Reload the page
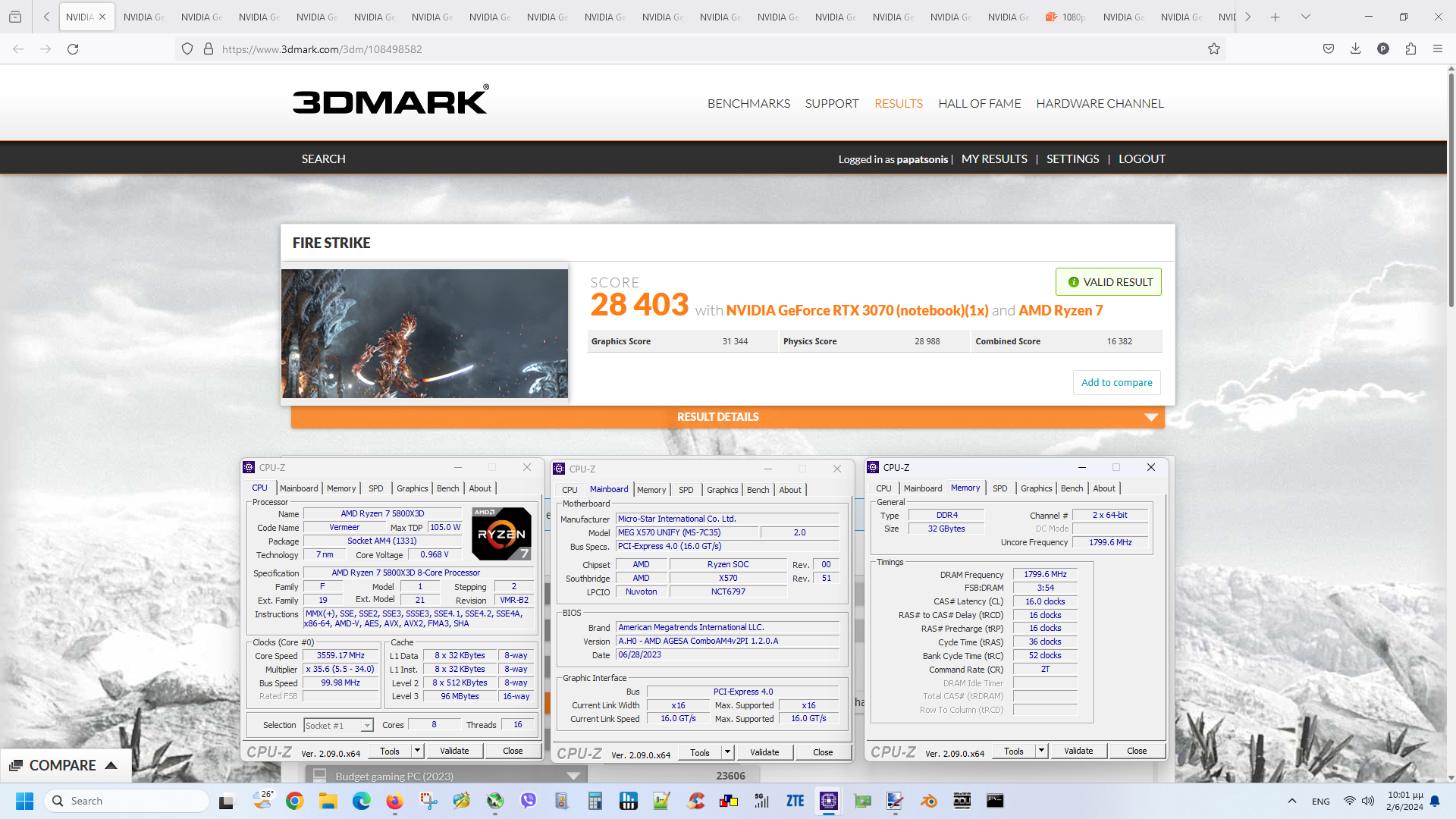The height and width of the screenshot is (819, 1456). [x=73, y=49]
